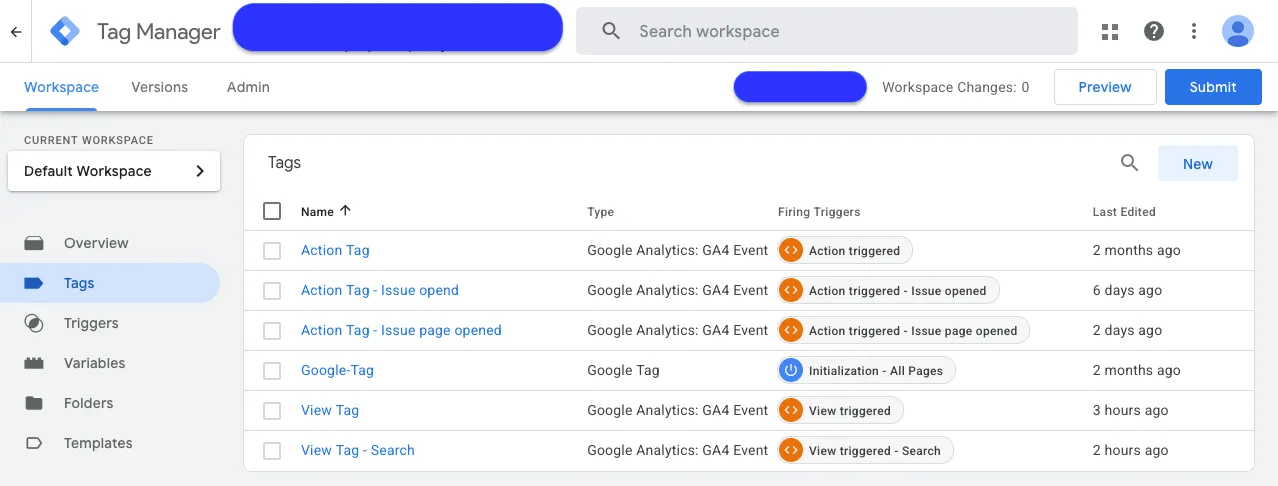Open Triggers from the sidebar

pos(91,323)
